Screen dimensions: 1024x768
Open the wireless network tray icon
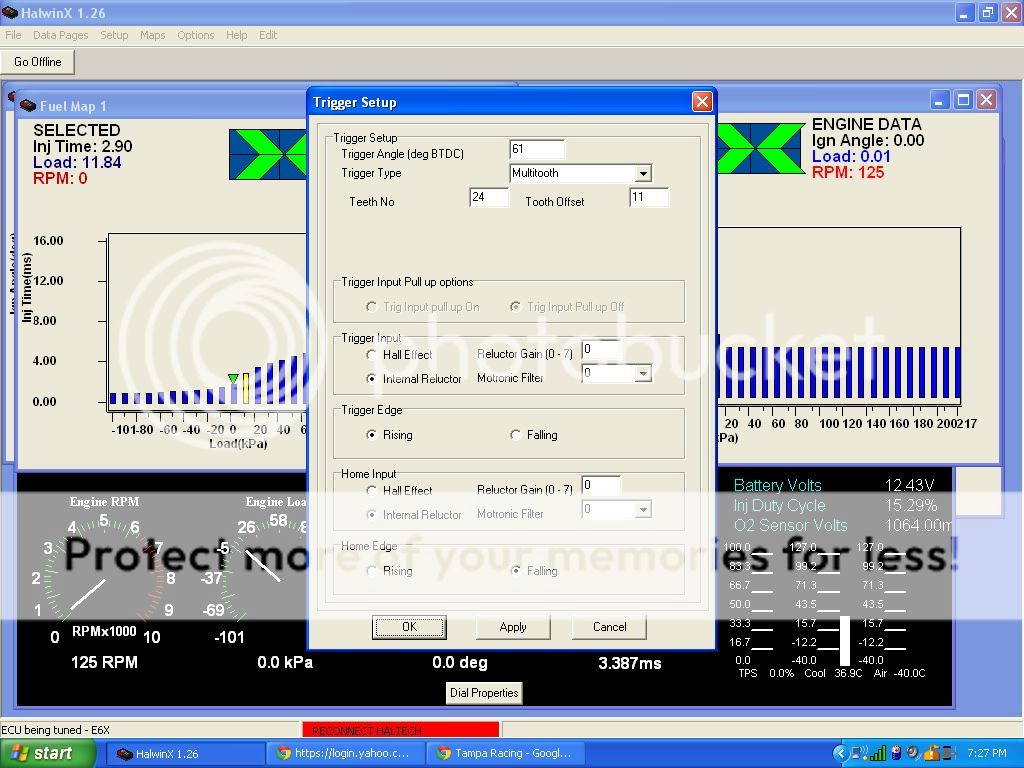coord(859,753)
